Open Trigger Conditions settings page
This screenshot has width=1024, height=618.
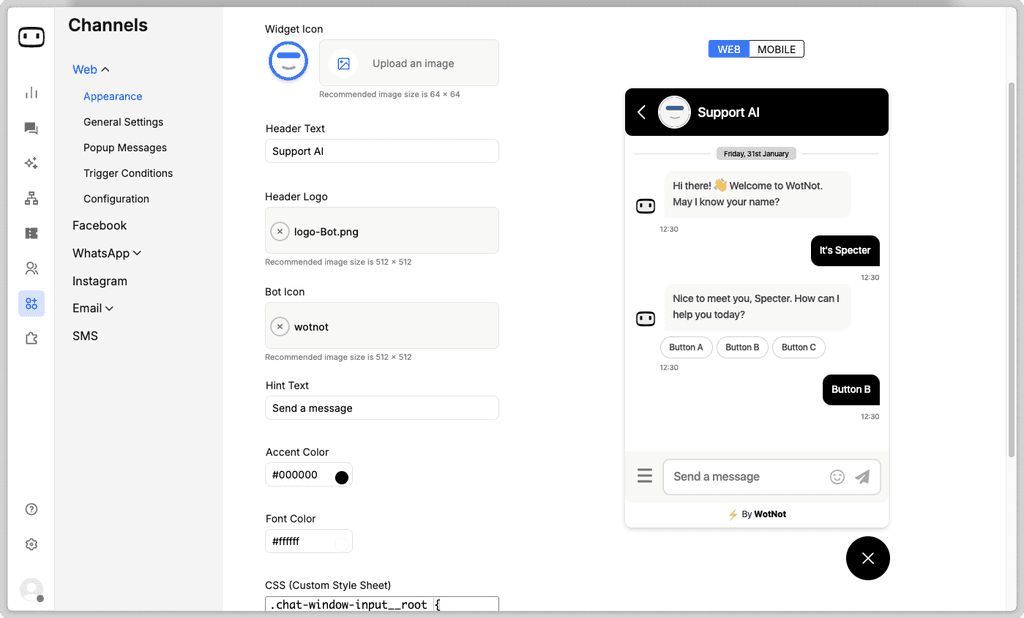pos(128,173)
